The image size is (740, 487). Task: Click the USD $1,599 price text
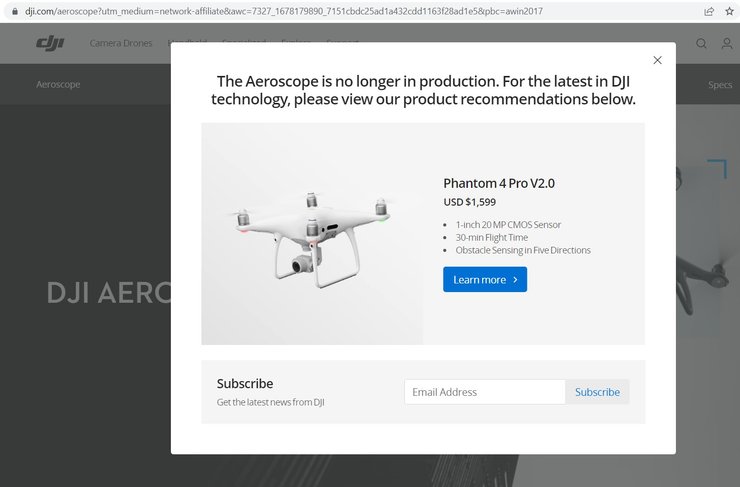coord(471,202)
